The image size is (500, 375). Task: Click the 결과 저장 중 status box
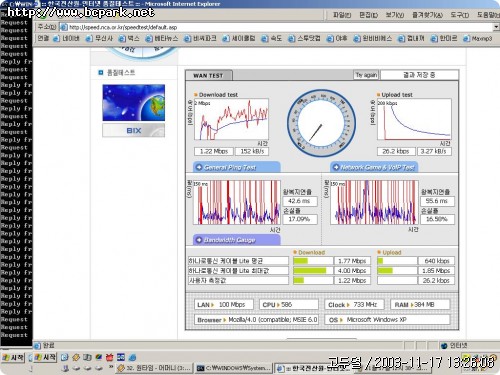(419, 75)
